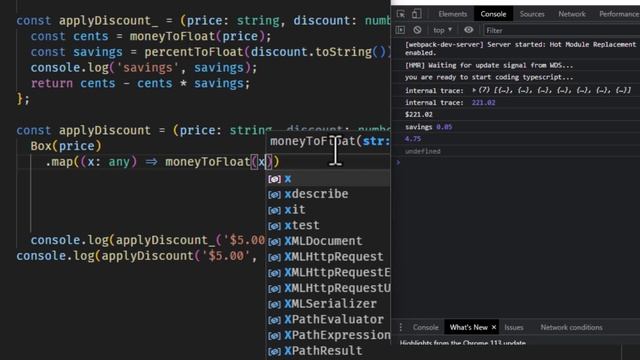Toggle the device toolbar icon
This screenshot has width=640, height=360.
[416, 14]
